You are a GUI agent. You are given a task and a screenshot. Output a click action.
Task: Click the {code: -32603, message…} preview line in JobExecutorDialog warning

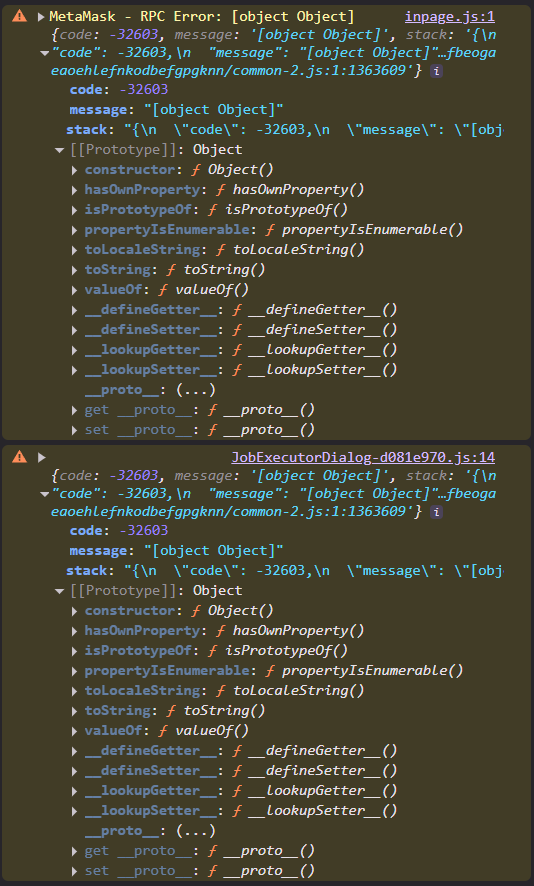click(273, 475)
